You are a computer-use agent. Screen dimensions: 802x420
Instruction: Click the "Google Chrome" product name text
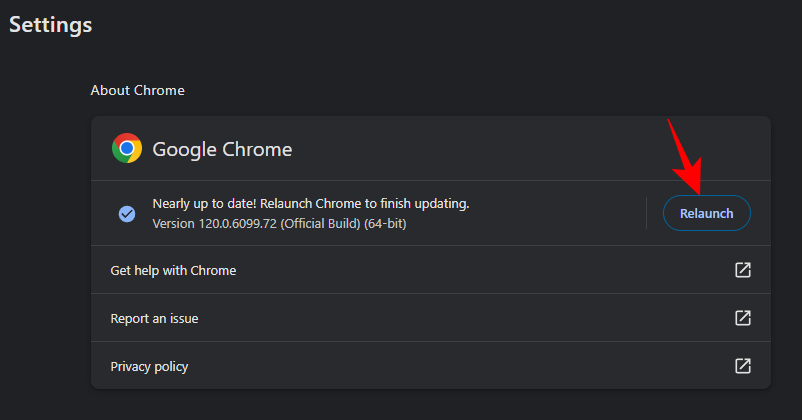click(x=222, y=150)
